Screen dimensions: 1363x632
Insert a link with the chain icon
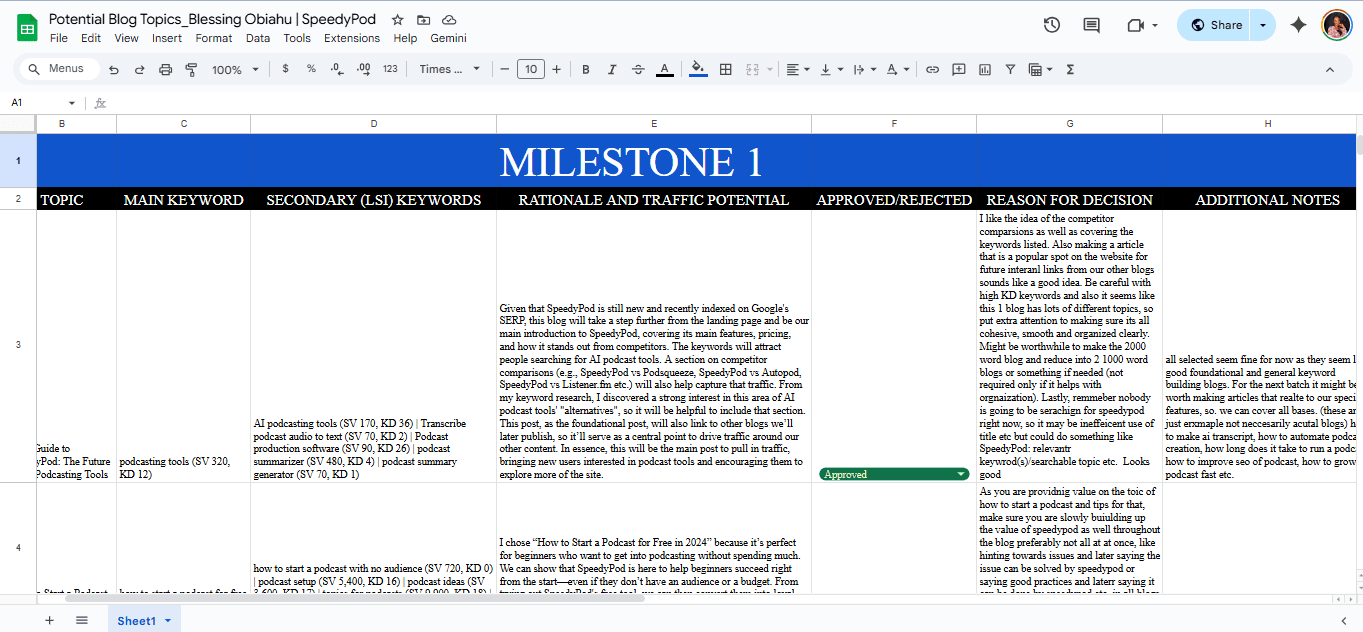pyautogui.click(x=932, y=69)
